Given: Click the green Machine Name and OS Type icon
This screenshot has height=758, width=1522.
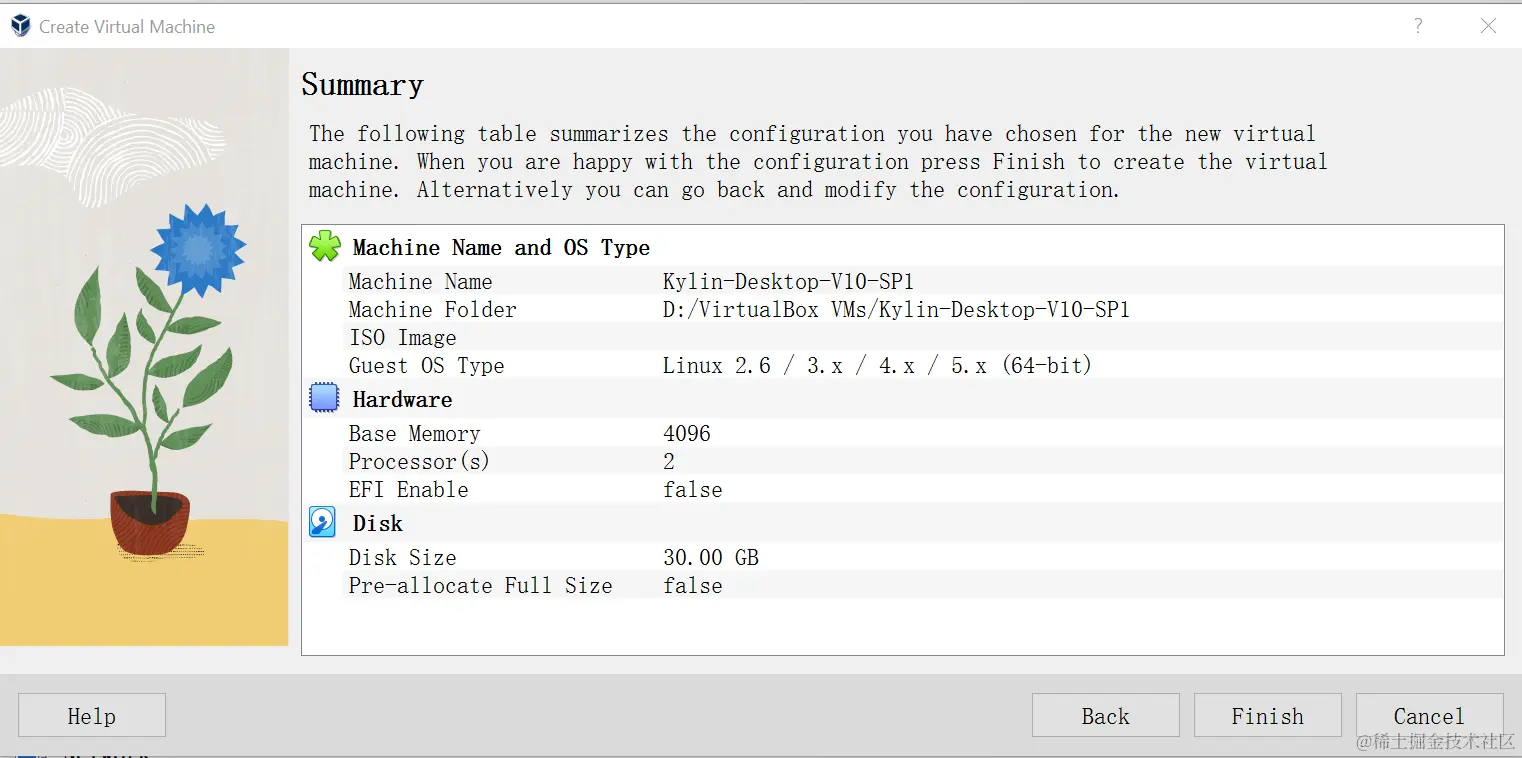Looking at the screenshot, I should [325, 246].
